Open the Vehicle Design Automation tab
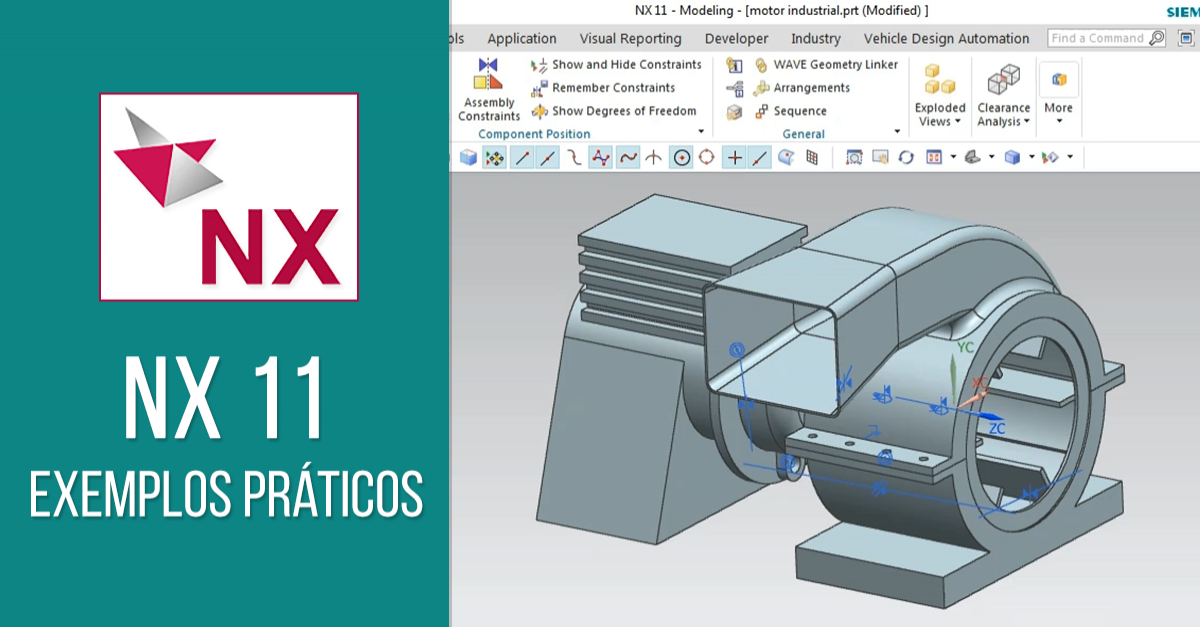 coord(946,38)
